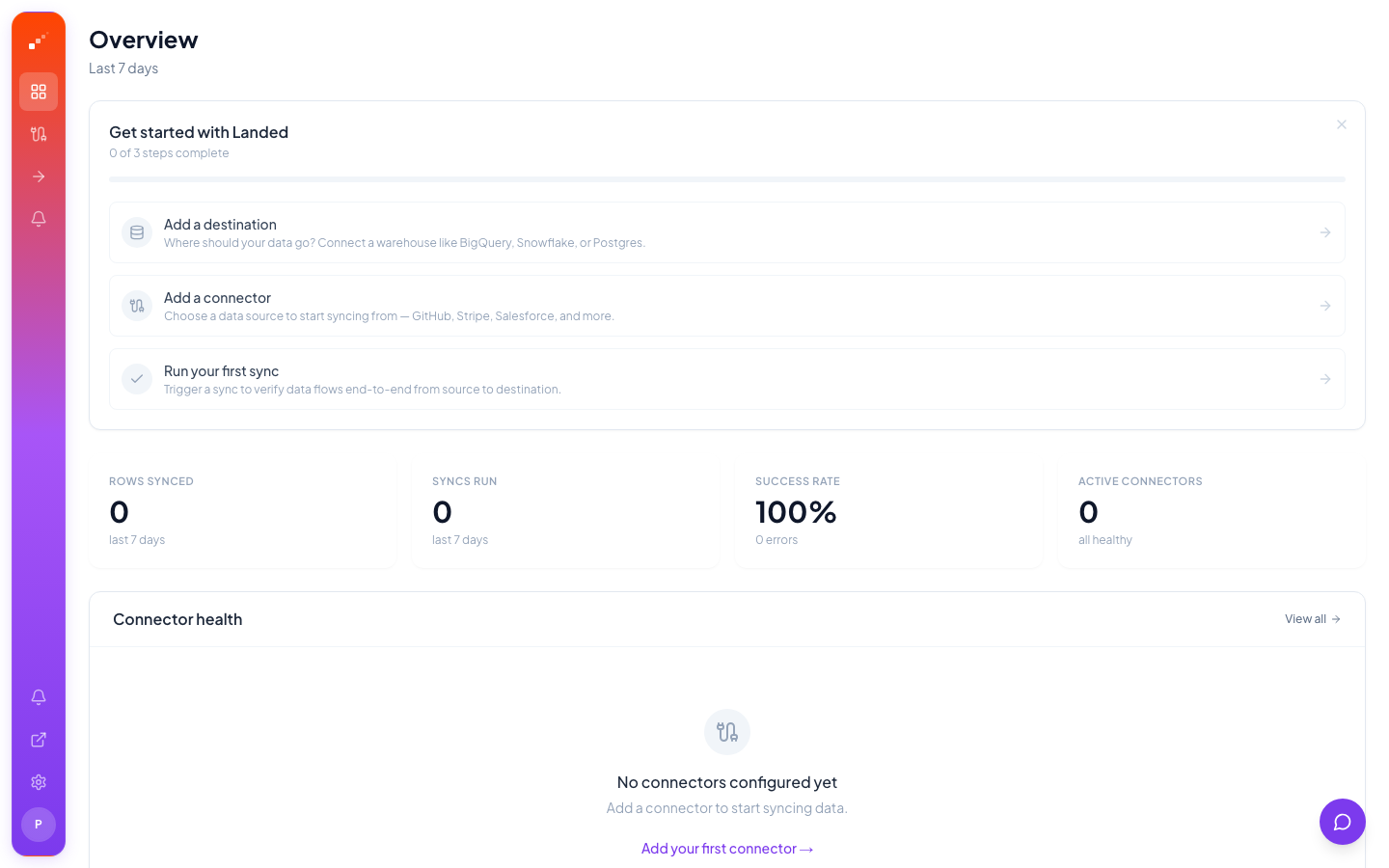Click the connector plug badge above empty state
The image size is (1389, 868).
click(x=727, y=731)
